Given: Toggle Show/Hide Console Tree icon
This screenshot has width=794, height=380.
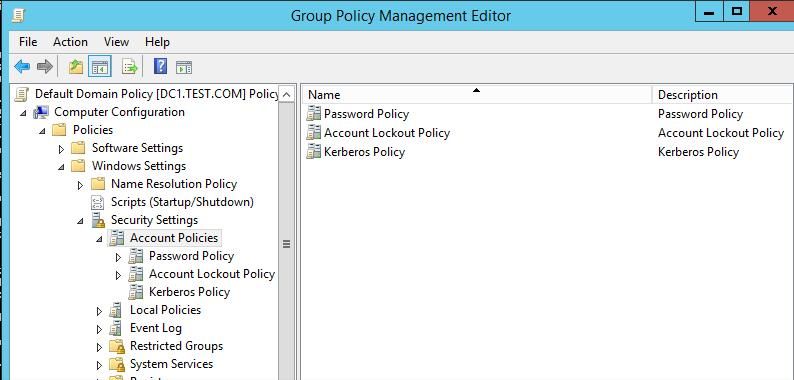Looking at the screenshot, I should click(100, 66).
